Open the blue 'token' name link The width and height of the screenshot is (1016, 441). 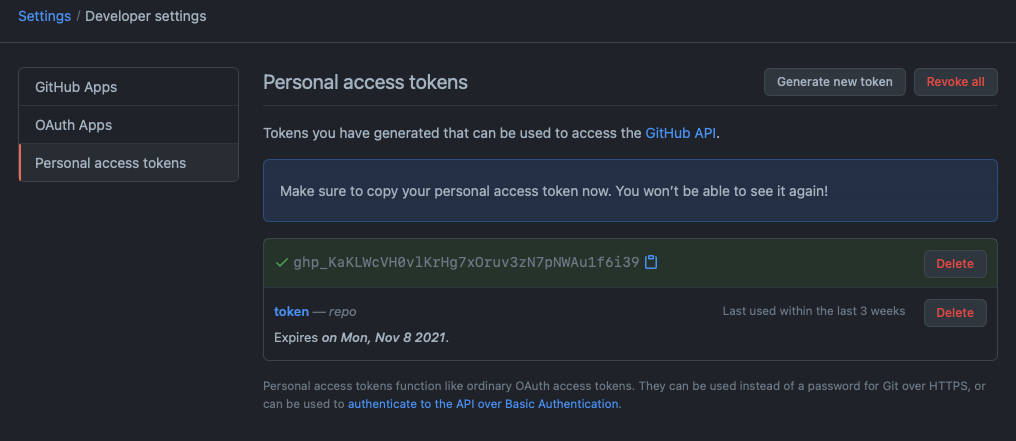(292, 311)
